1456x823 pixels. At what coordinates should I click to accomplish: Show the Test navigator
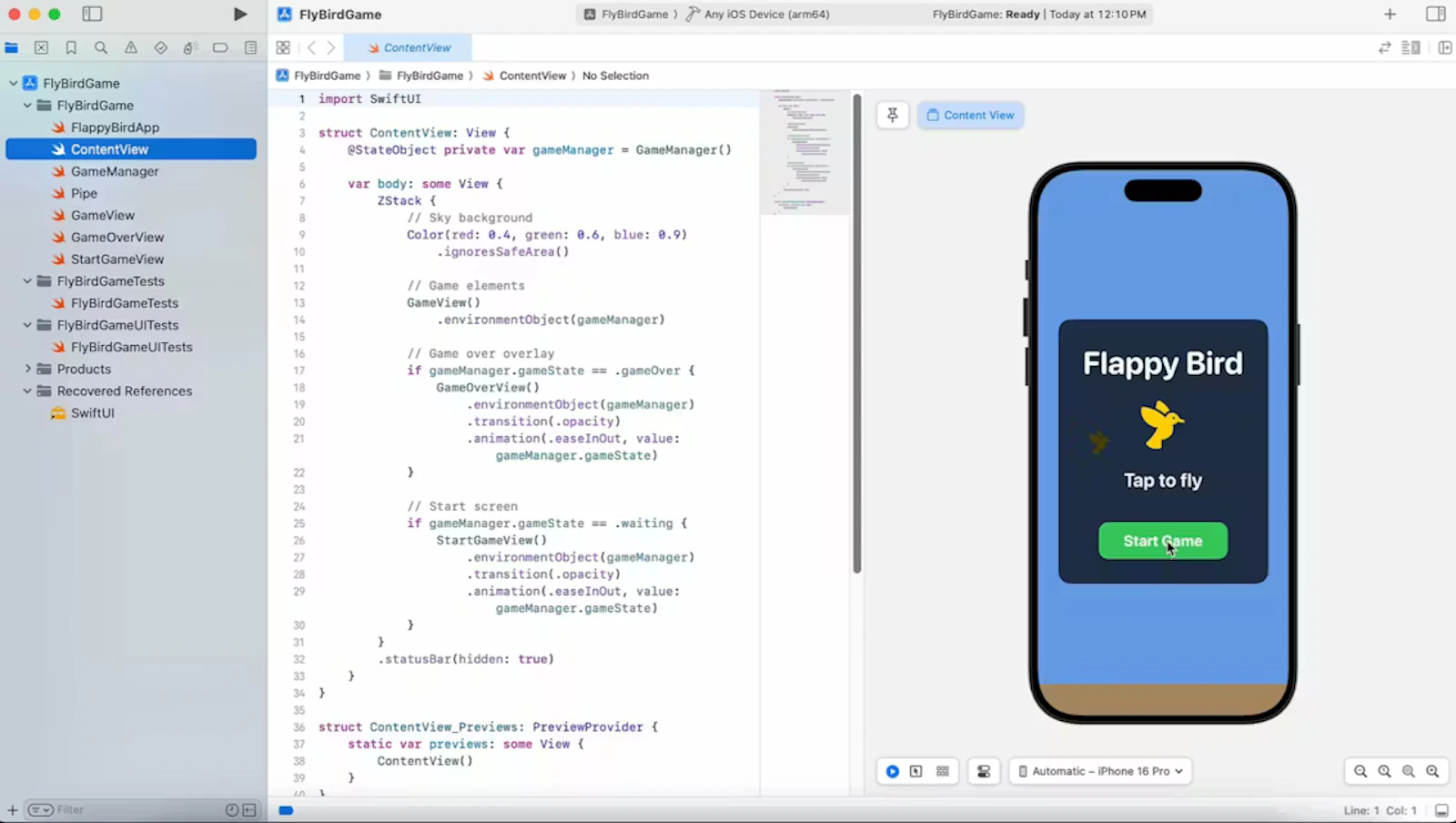(x=161, y=47)
